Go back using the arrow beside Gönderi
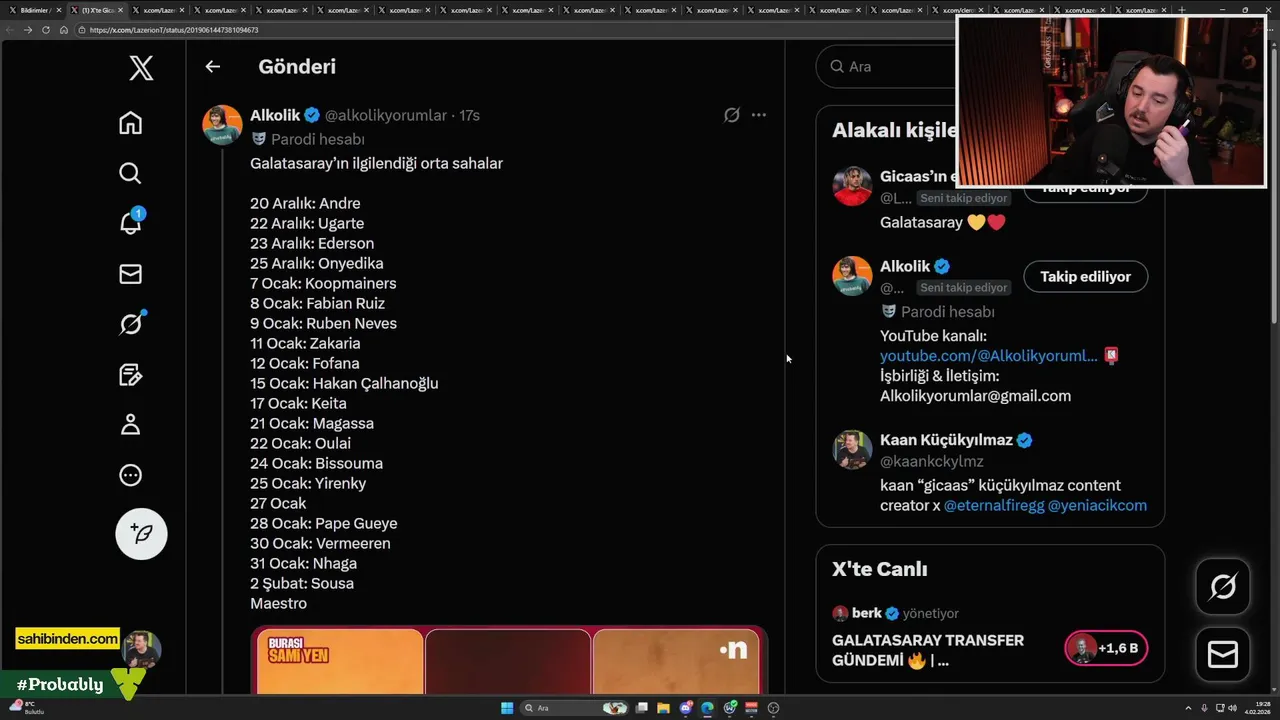 (x=212, y=67)
